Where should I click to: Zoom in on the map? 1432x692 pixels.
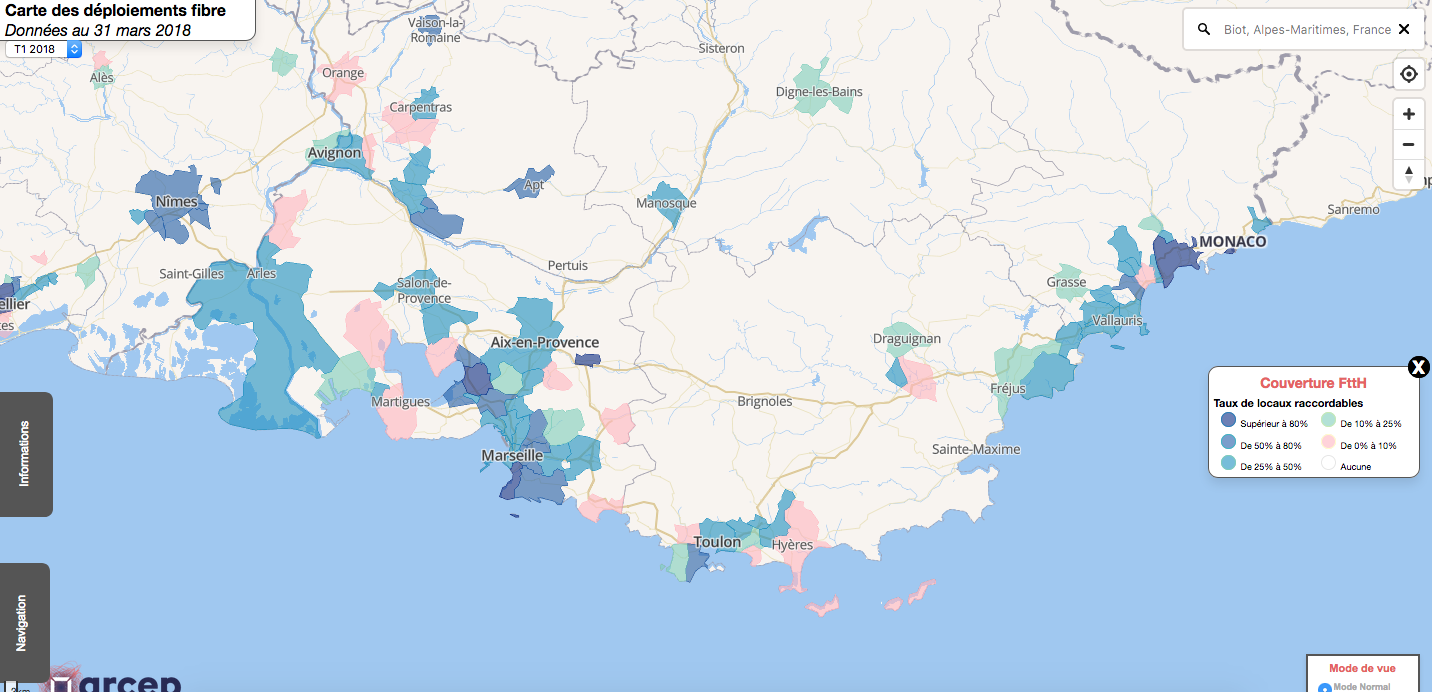(1409, 114)
